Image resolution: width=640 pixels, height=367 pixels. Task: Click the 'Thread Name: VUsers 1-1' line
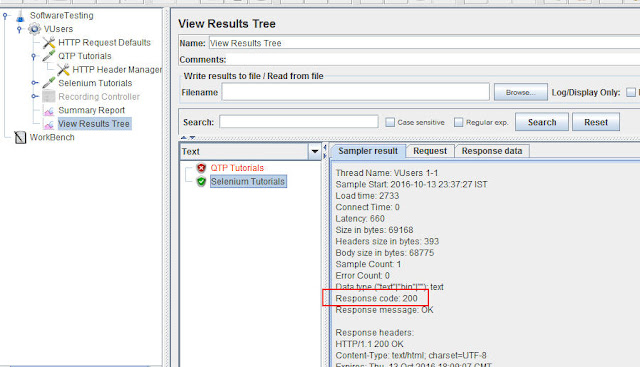coord(387,173)
